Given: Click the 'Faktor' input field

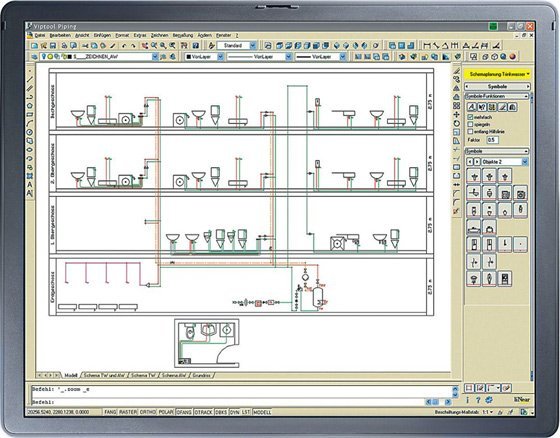Looking at the screenshot, I should pos(492,140).
